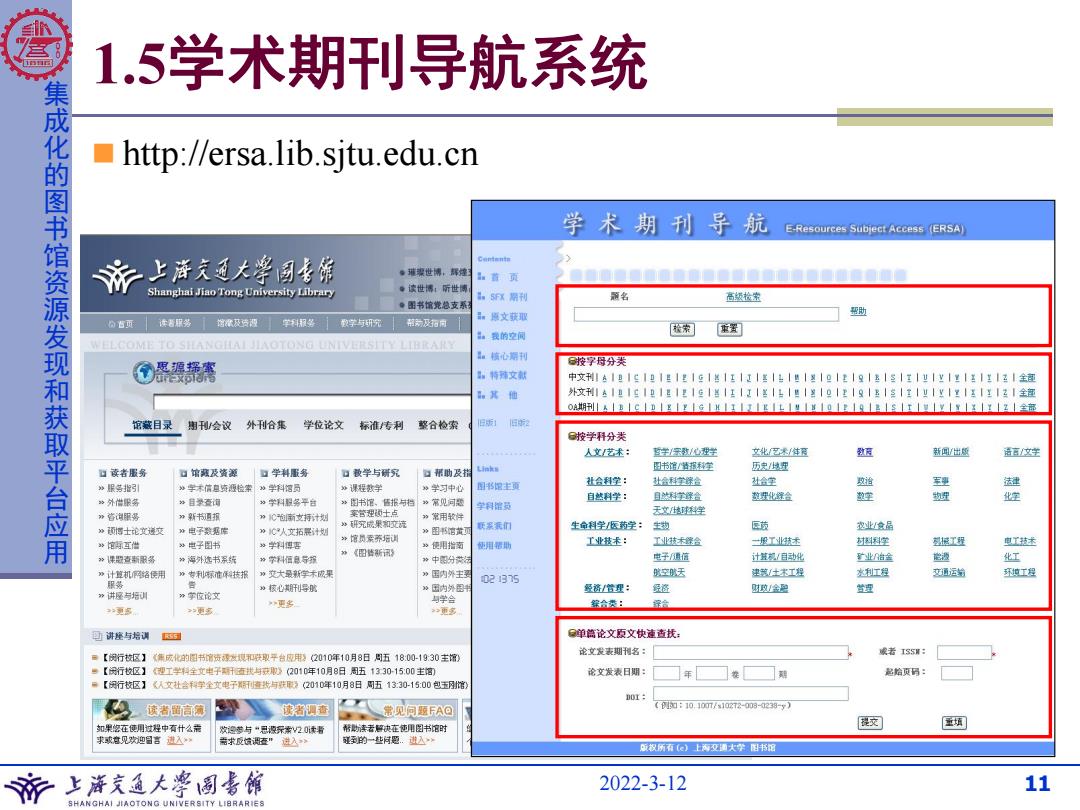
Task: Open the 哲学/宗教/心理学 subject link
Action: tap(685, 452)
